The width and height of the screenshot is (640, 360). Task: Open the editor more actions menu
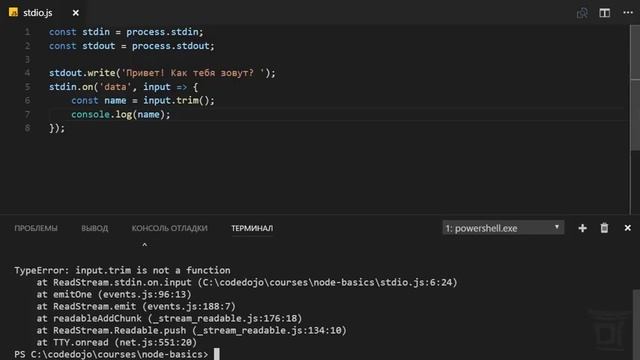[x=628, y=13]
